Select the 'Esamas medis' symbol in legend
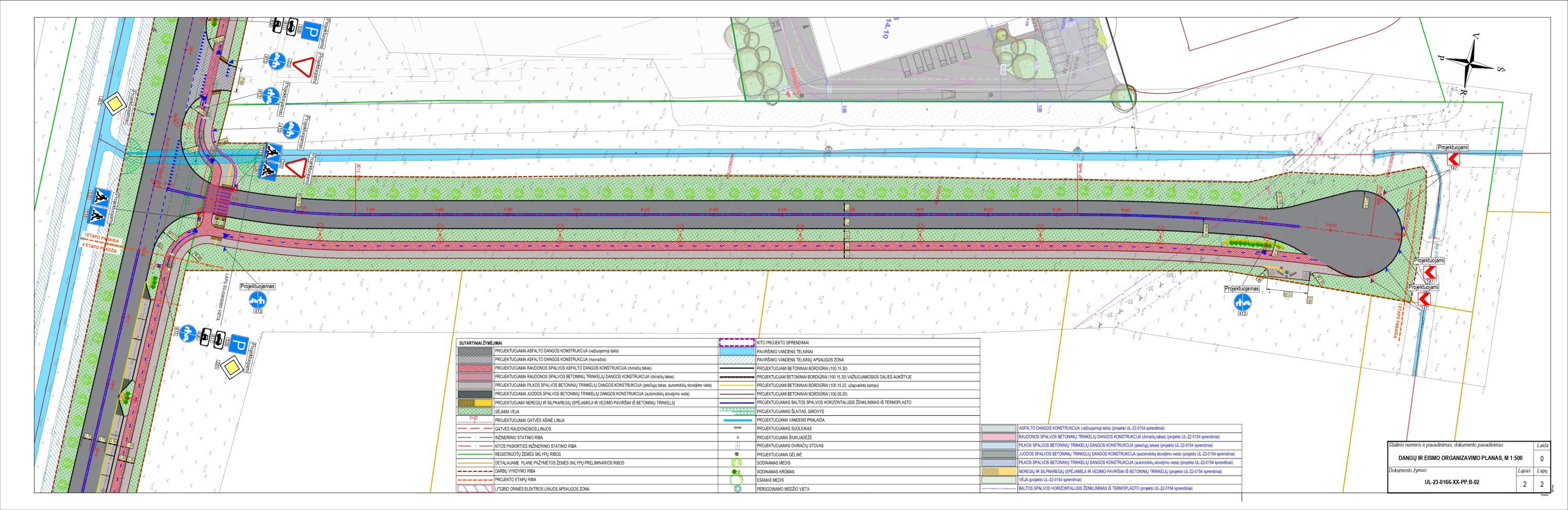The image size is (1568, 510). tap(737, 480)
